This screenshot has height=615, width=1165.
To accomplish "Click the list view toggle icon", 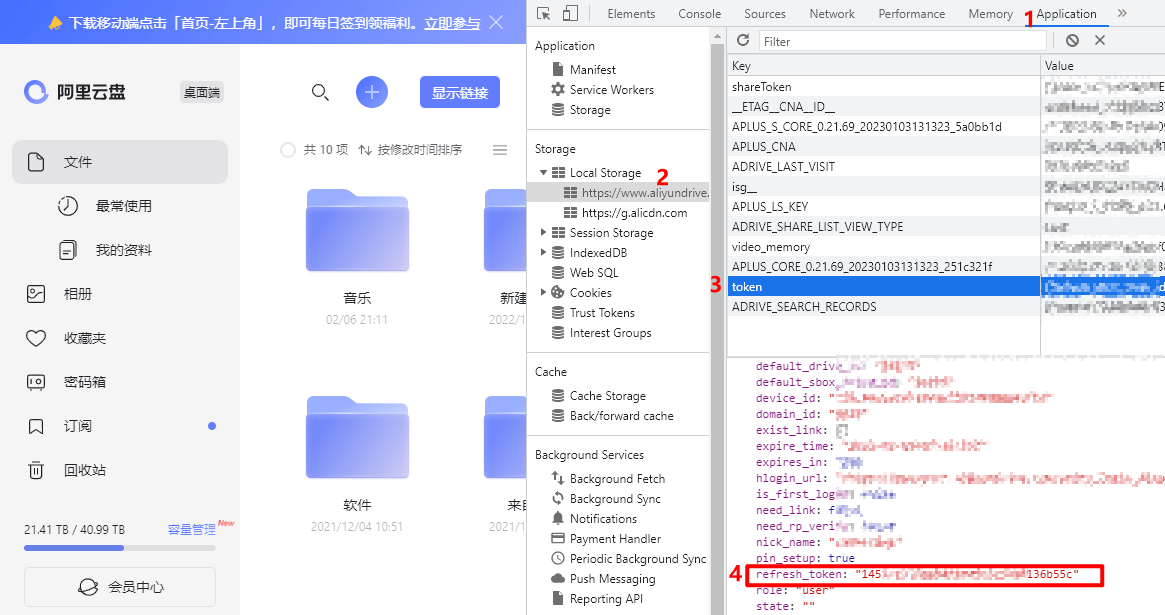I will (x=500, y=150).
